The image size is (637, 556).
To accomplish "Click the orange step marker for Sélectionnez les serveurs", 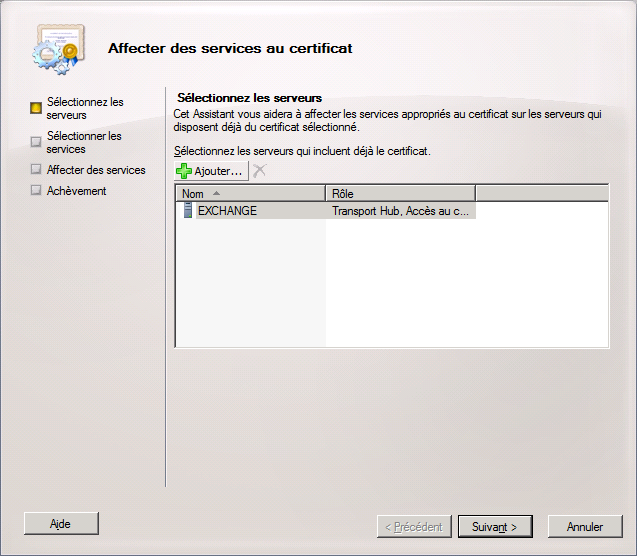I will click(37, 108).
